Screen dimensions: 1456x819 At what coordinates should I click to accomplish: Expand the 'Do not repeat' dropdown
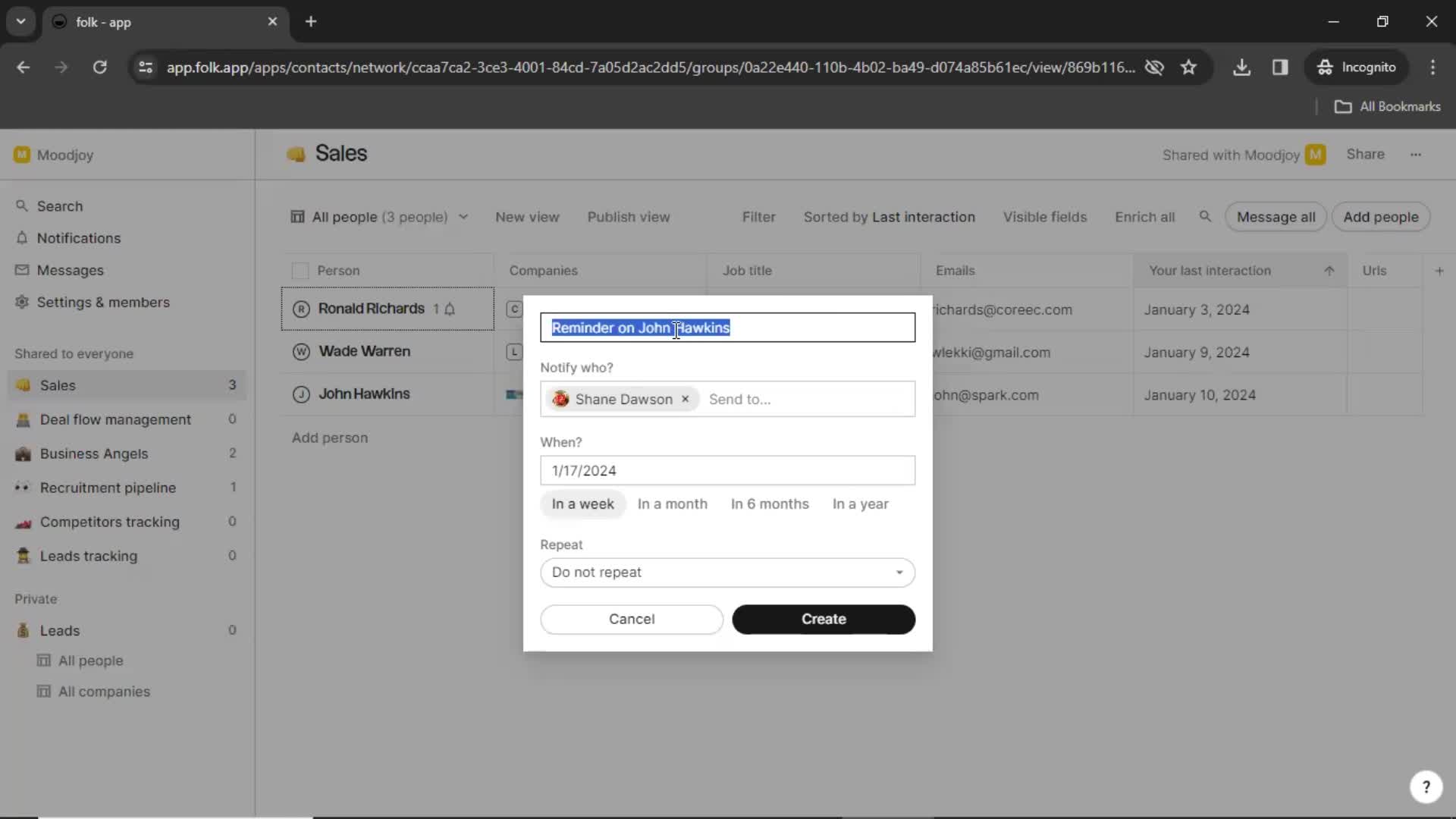(727, 572)
